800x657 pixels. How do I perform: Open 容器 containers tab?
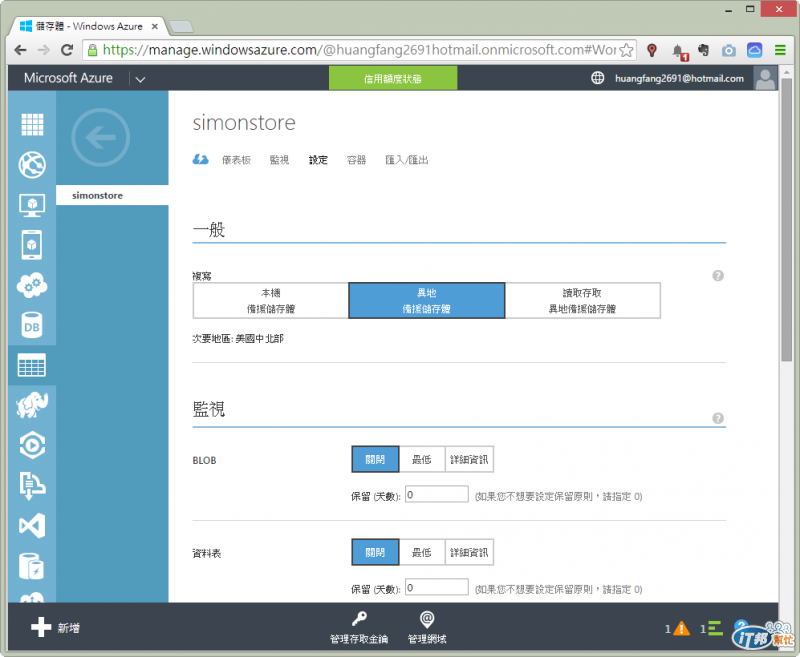pos(356,160)
